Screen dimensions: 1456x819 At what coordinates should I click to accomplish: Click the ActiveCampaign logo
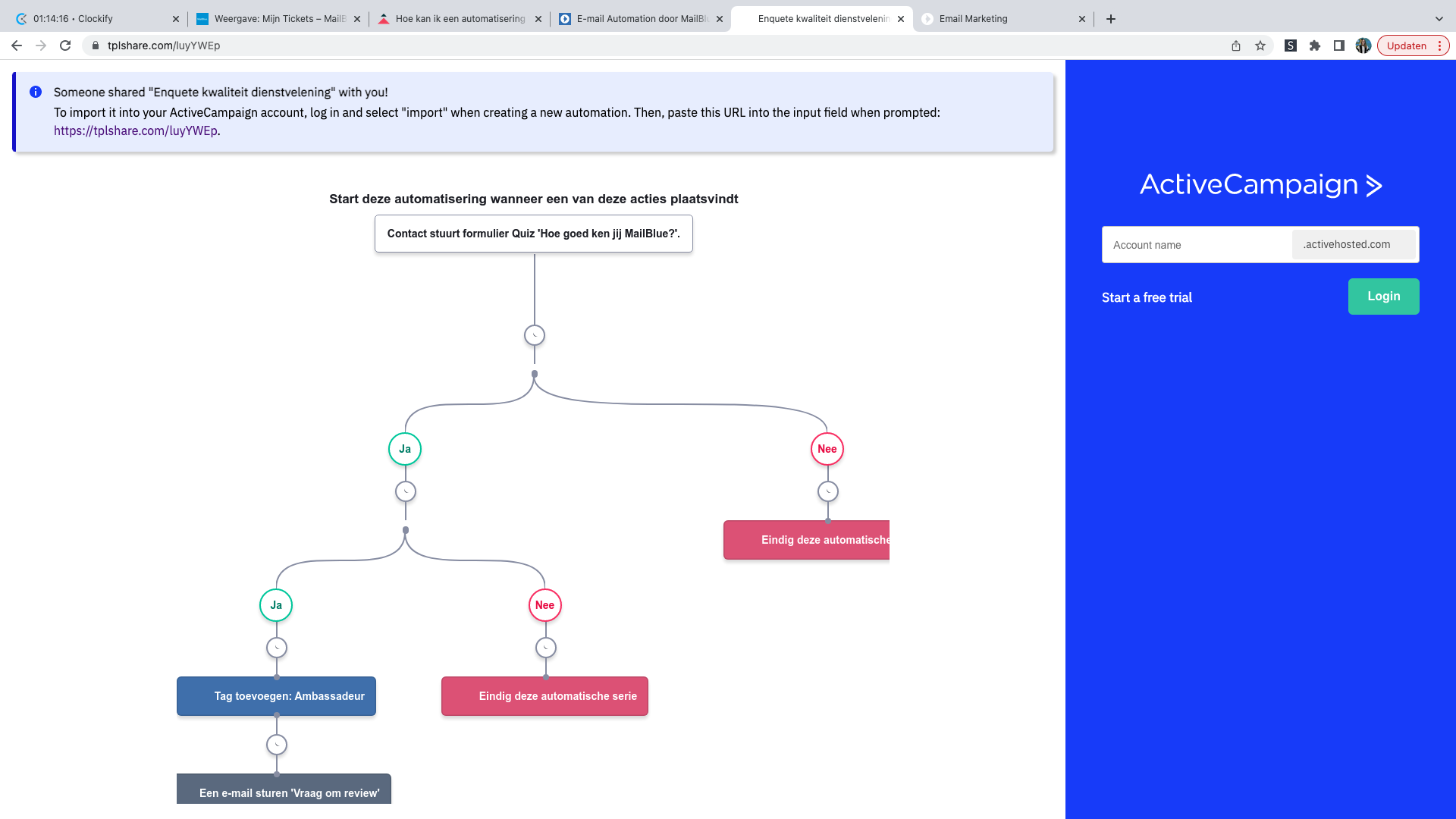pos(1260,185)
